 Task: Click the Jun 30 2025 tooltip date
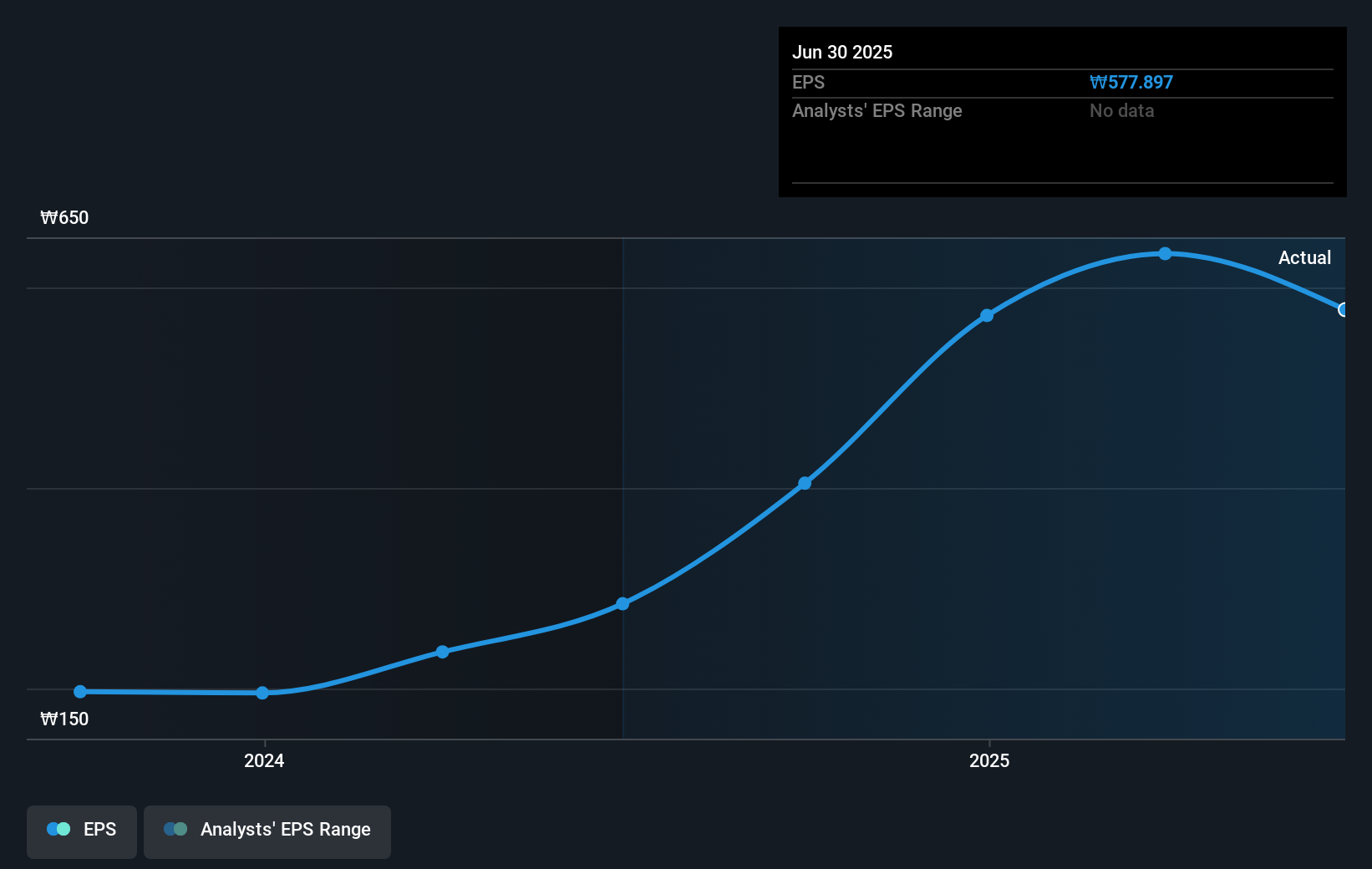[x=842, y=52]
